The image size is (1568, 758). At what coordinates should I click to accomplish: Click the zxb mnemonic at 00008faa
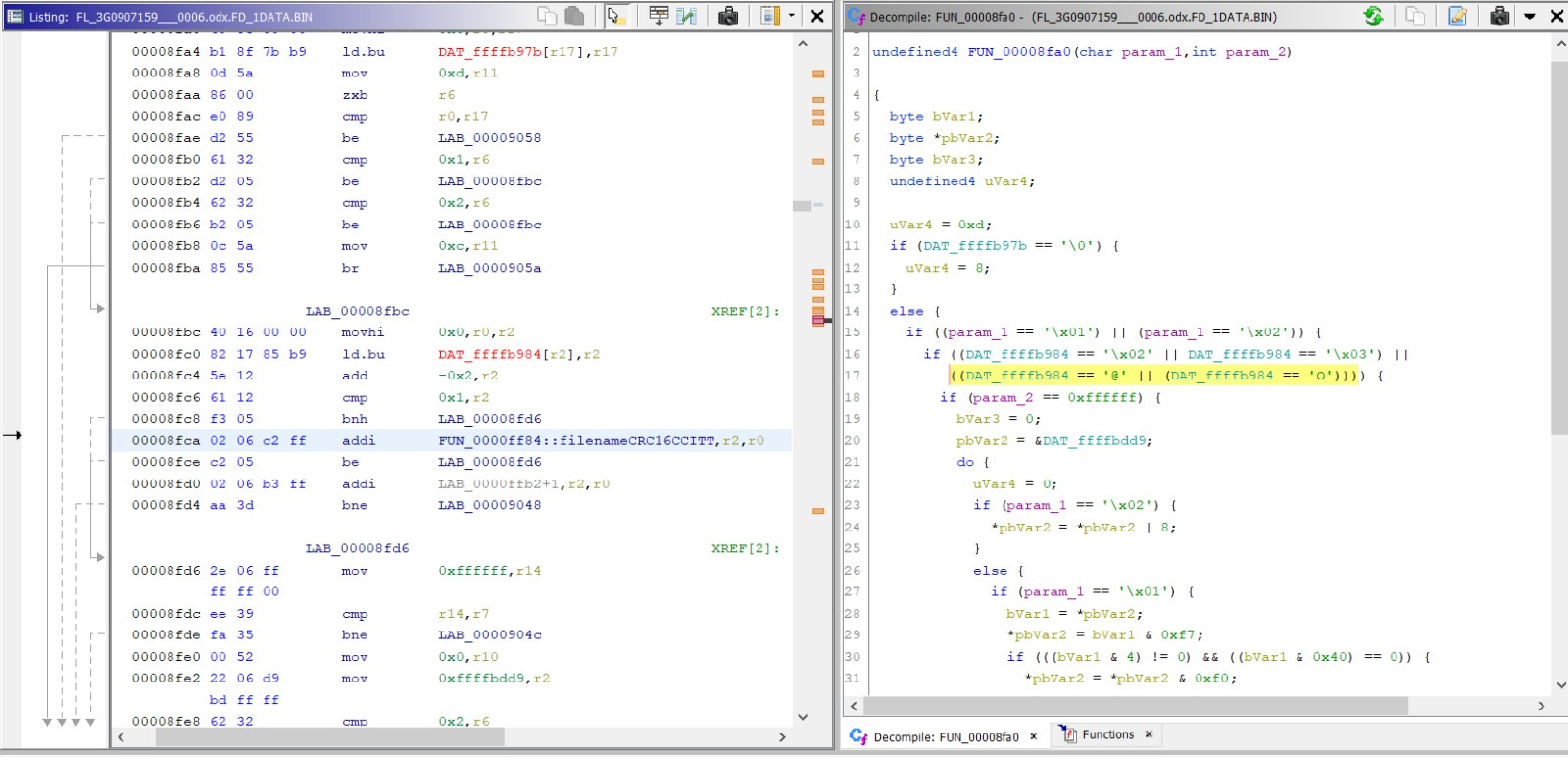click(355, 95)
